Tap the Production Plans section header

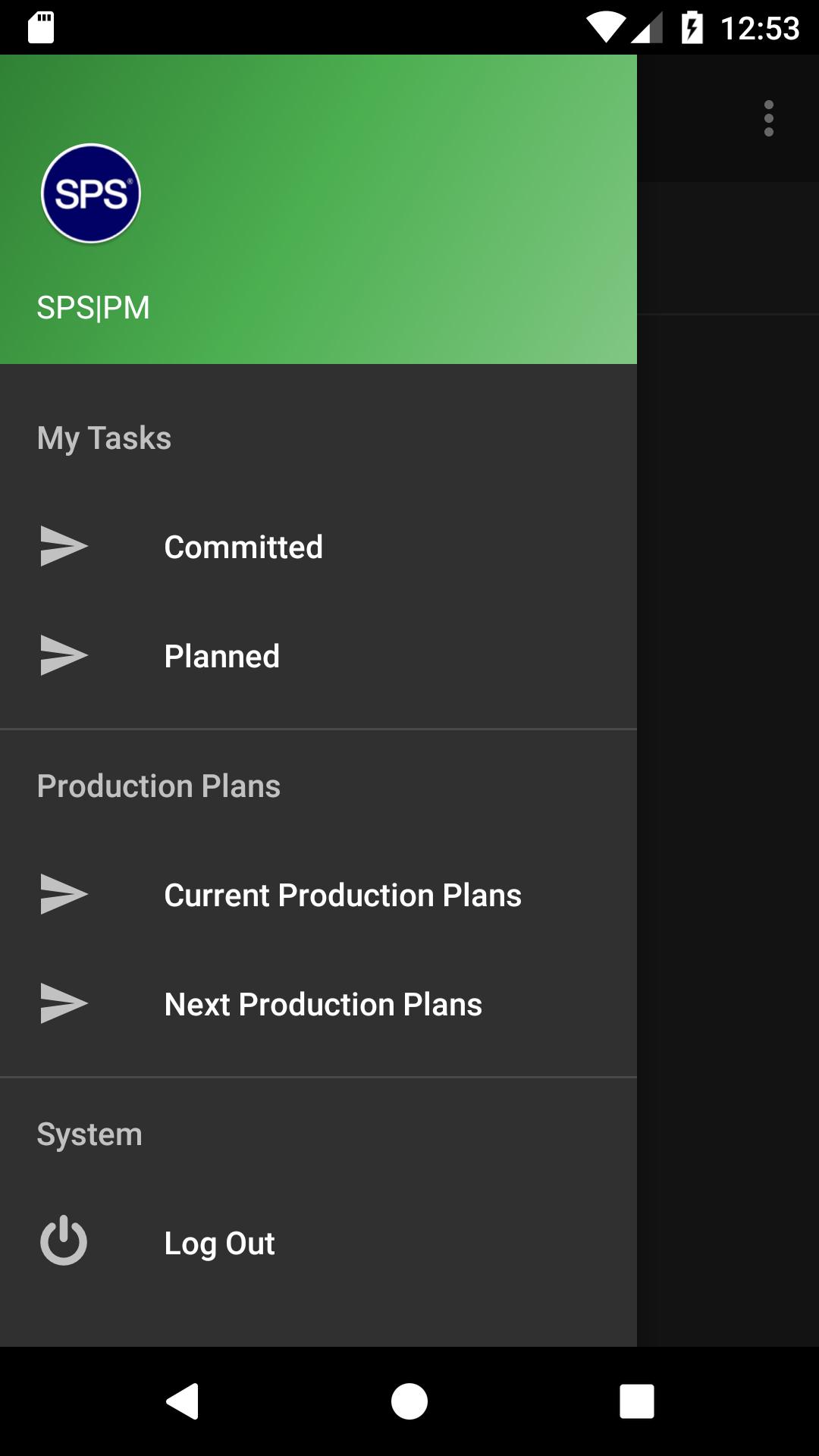point(158,786)
